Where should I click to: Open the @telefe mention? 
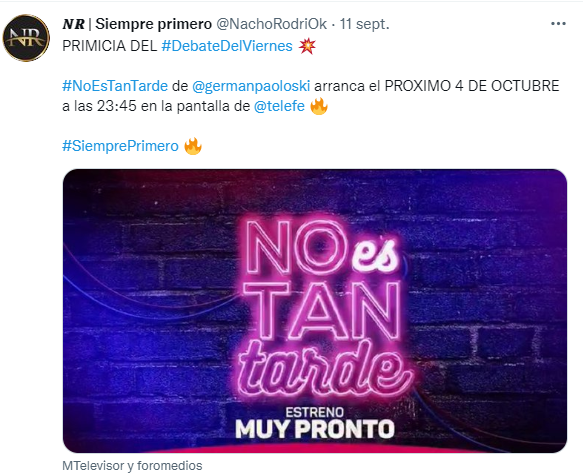click(279, 106)
